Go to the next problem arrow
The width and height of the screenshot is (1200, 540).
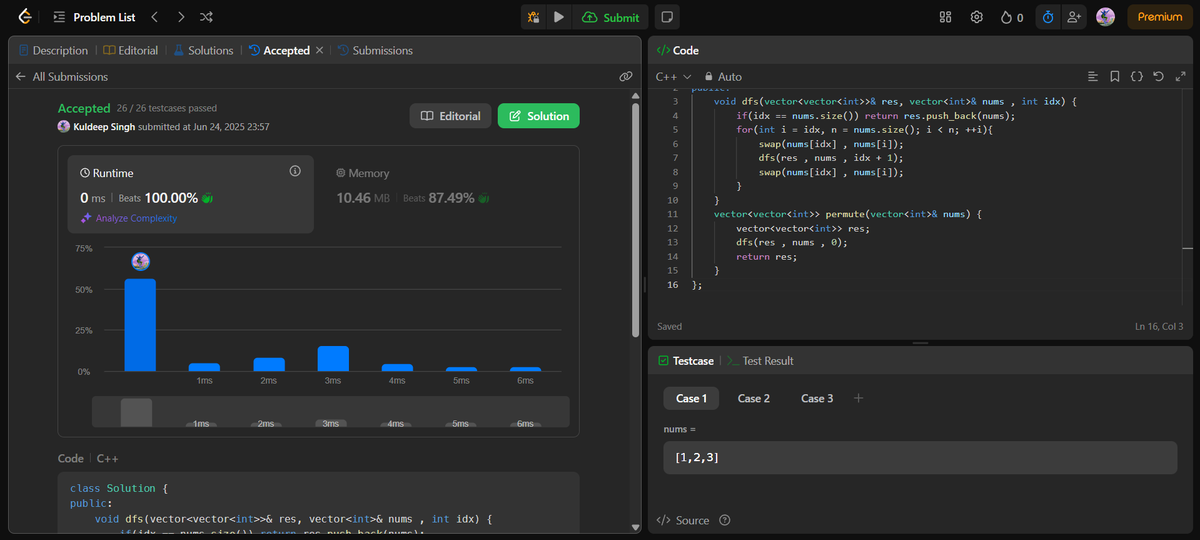coord(180,17)
